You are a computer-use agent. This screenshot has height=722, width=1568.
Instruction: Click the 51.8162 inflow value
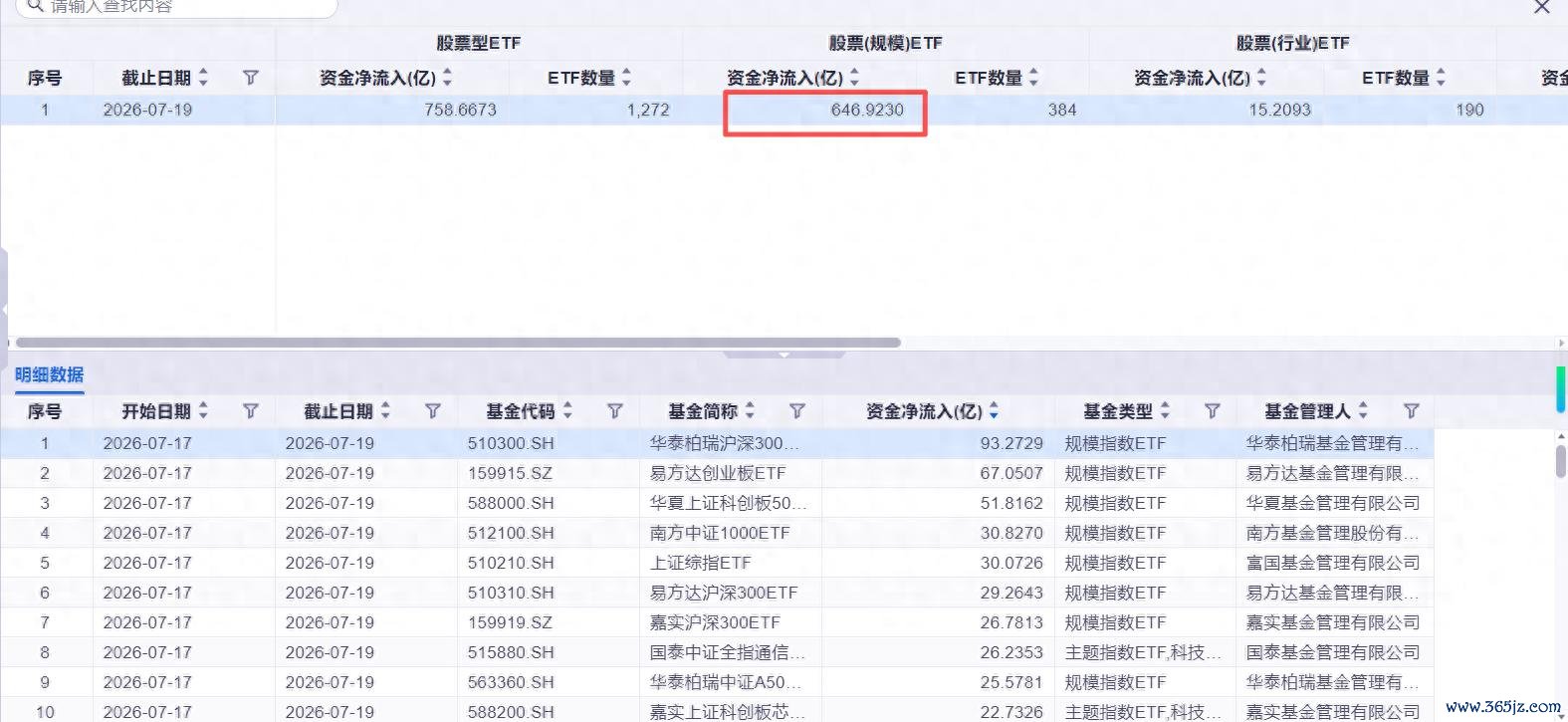1011,503
